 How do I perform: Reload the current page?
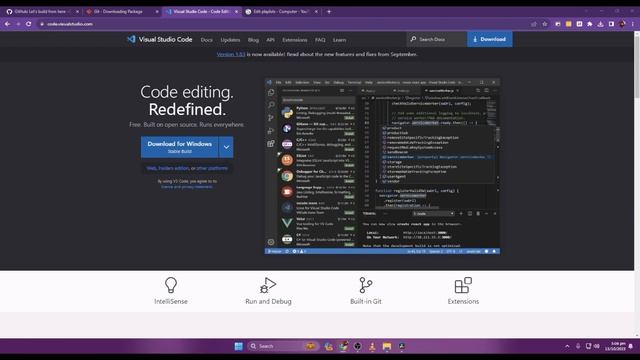click(x=29, y=24)
